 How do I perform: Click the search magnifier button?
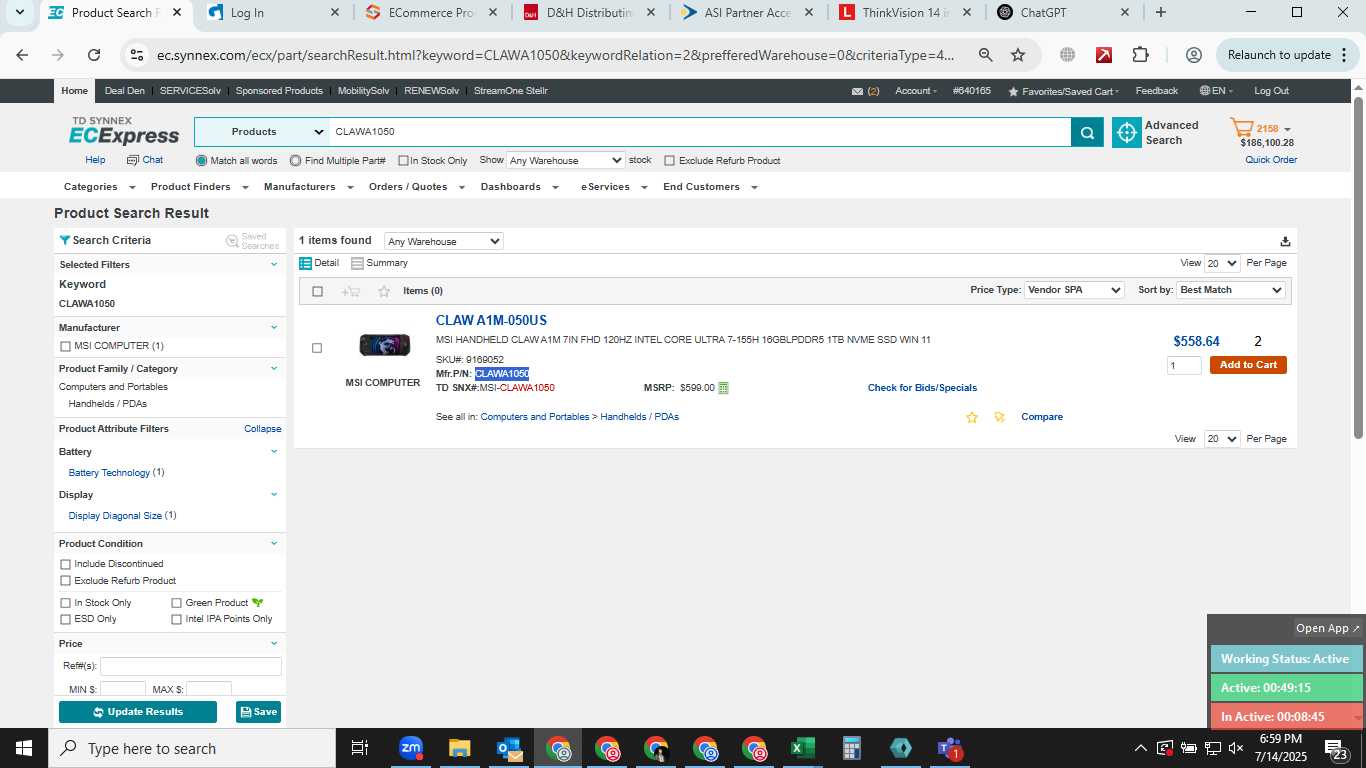pos(1087,132)
